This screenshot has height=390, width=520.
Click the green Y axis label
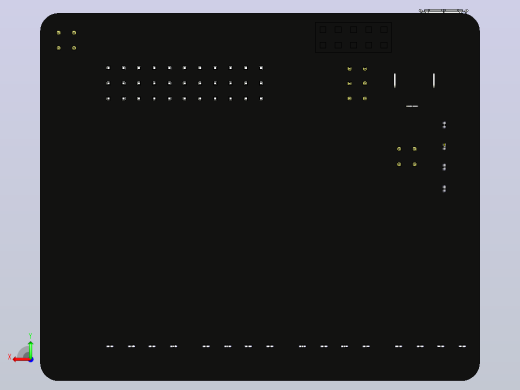pos(30,336)
